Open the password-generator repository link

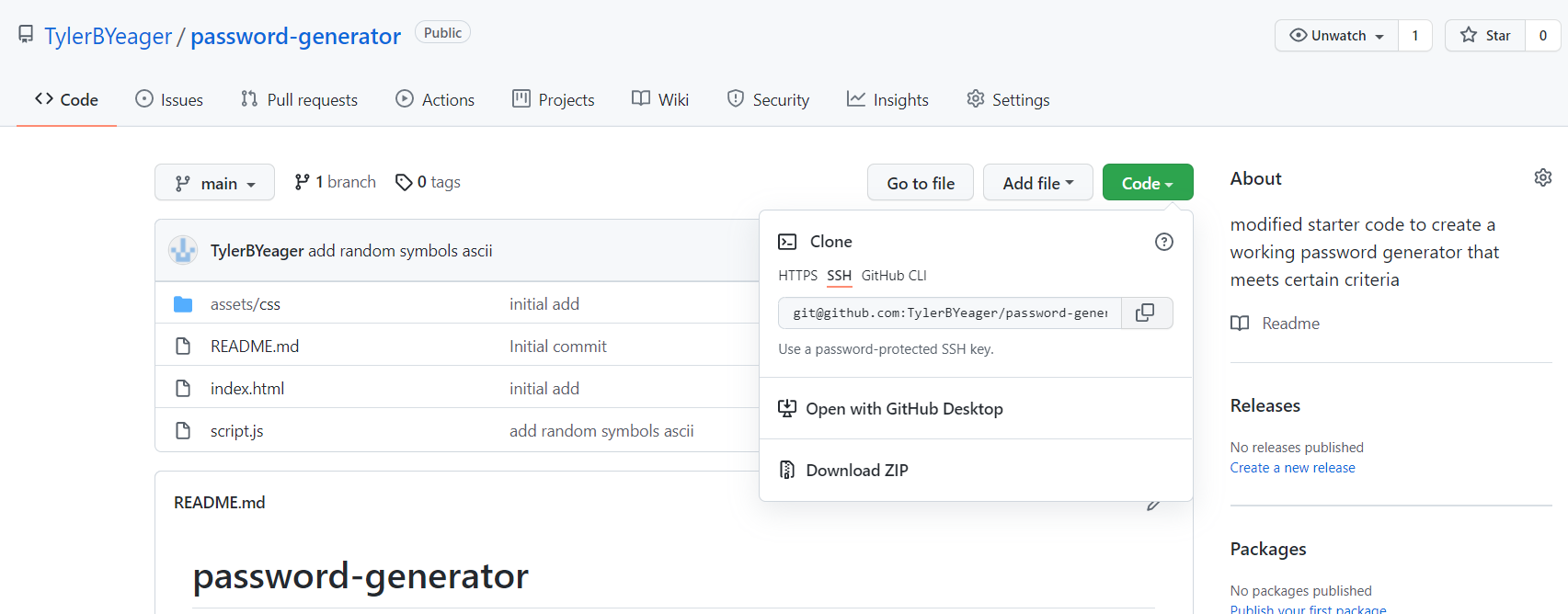(295, 36)
